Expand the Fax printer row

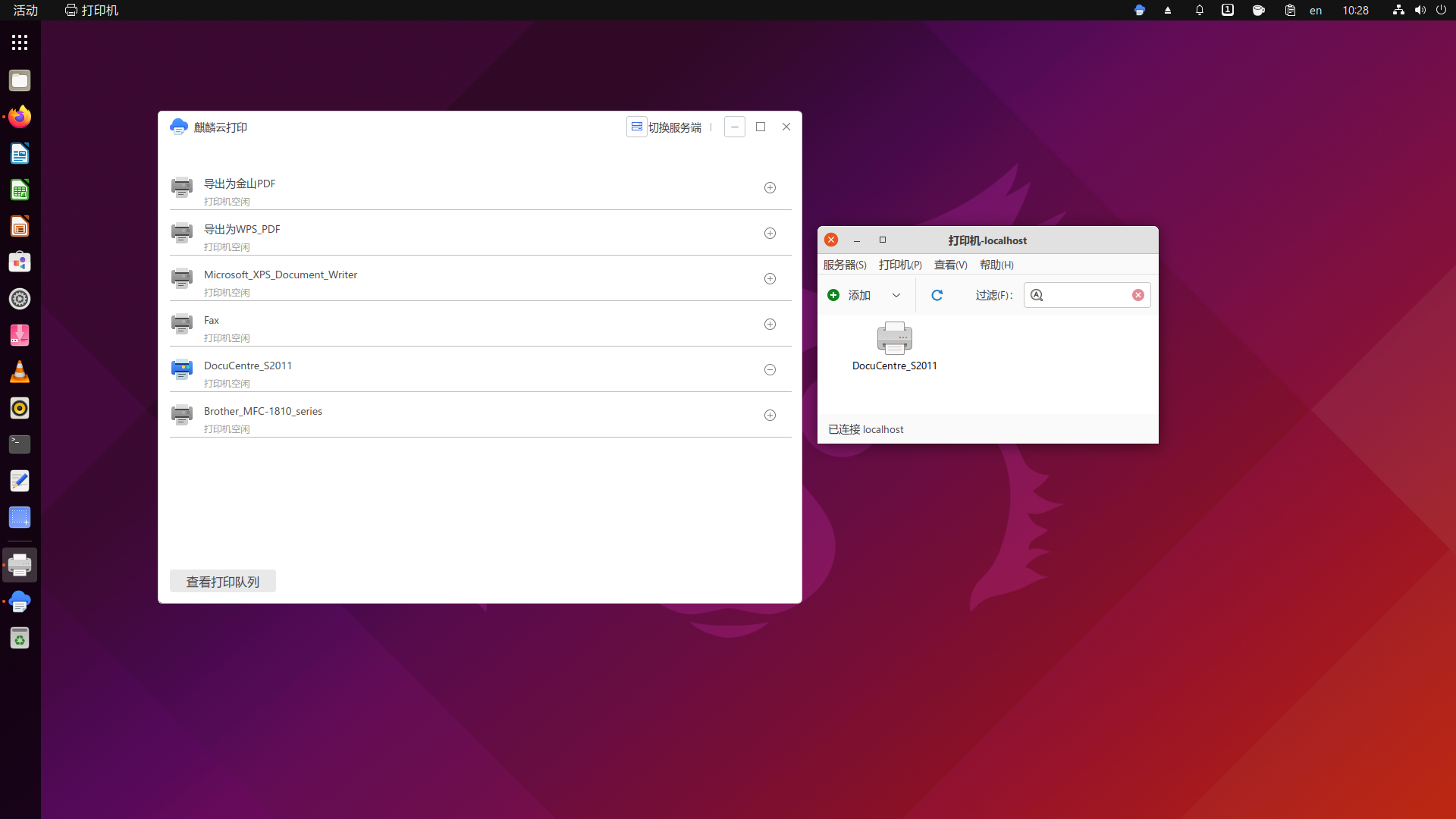coord(770,324)
